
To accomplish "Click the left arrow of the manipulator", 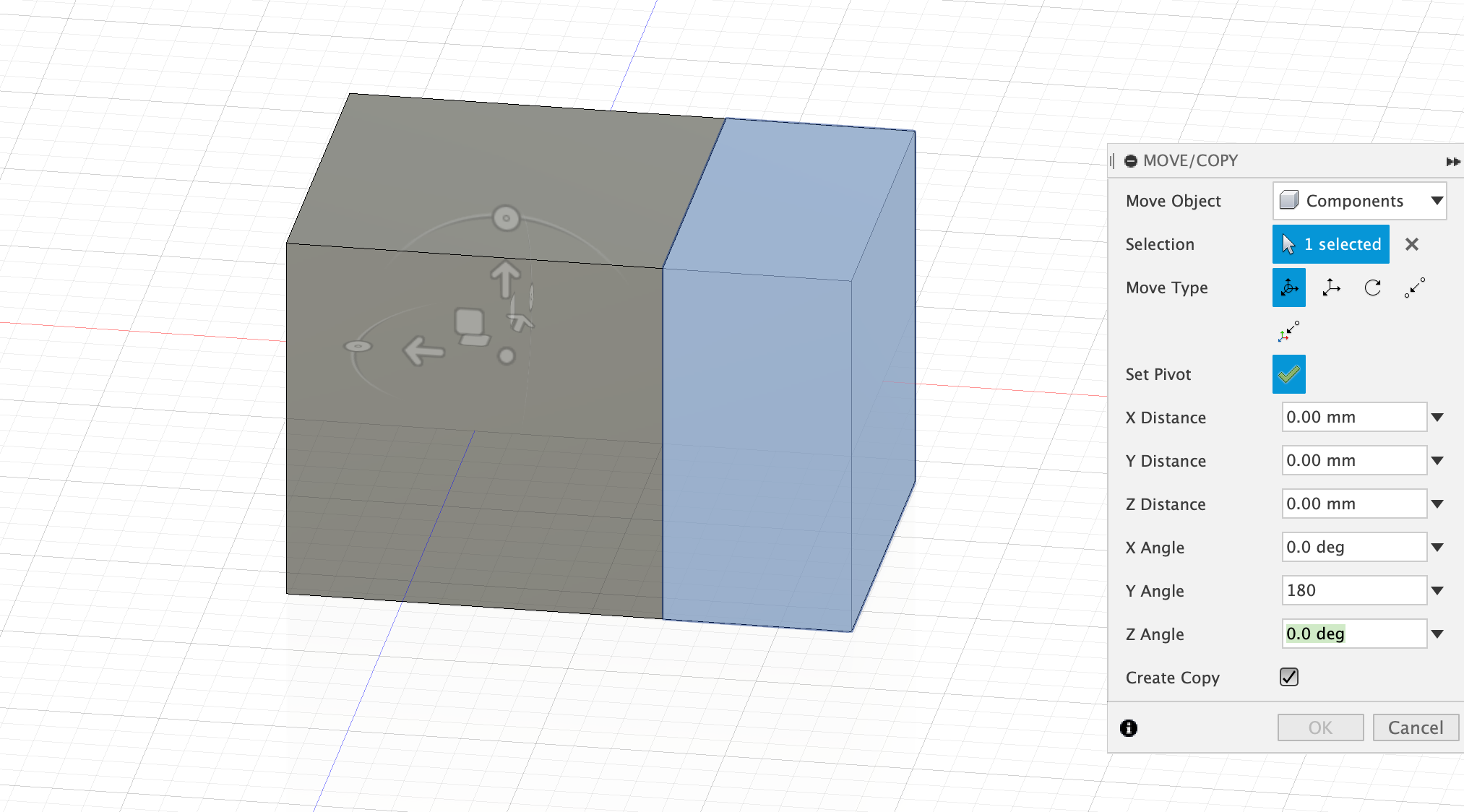I will pyautogui.click(x=421, y=350).
